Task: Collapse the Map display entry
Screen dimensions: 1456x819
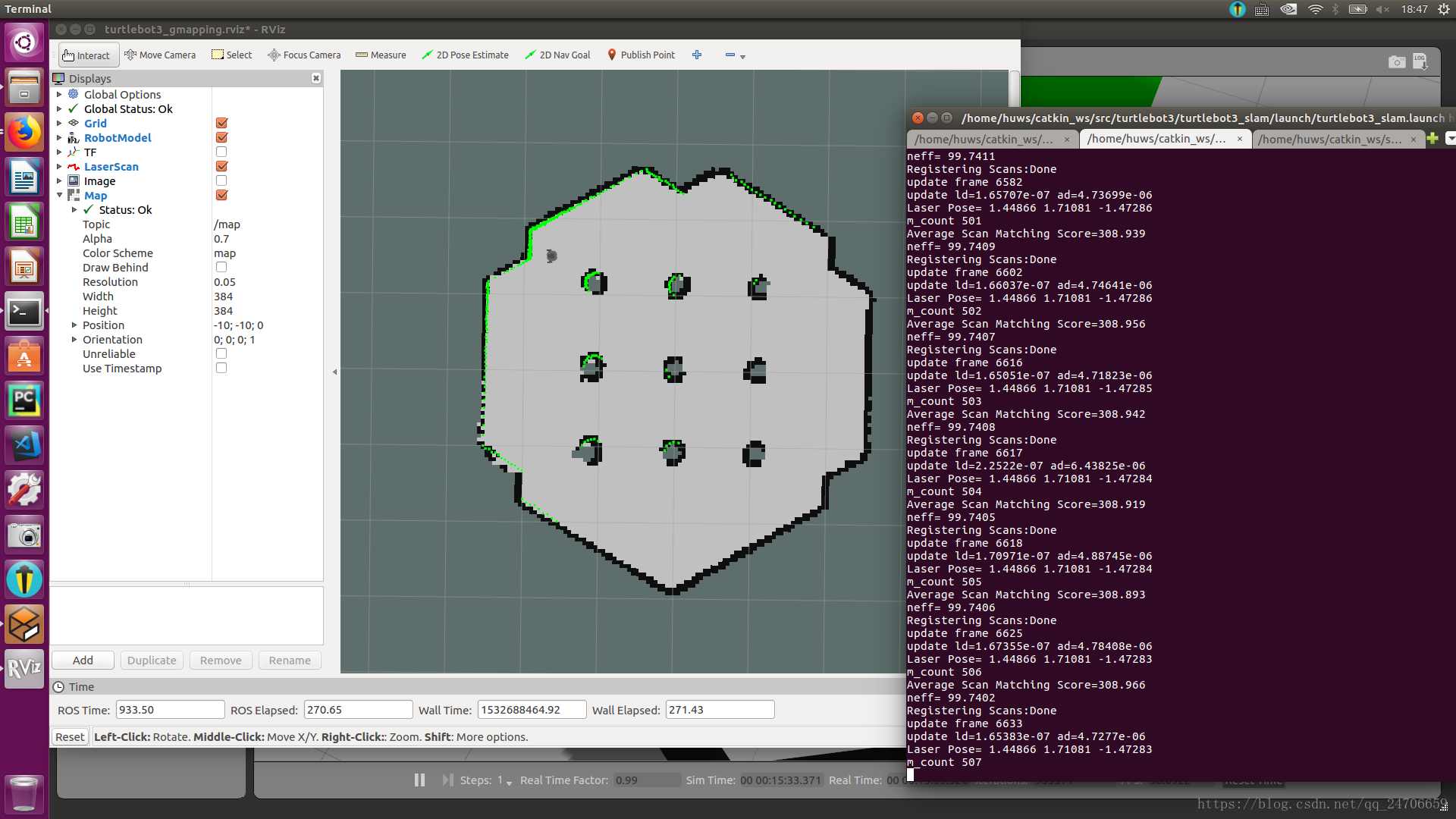Action: pyautogui.click(x=59, y=196)
